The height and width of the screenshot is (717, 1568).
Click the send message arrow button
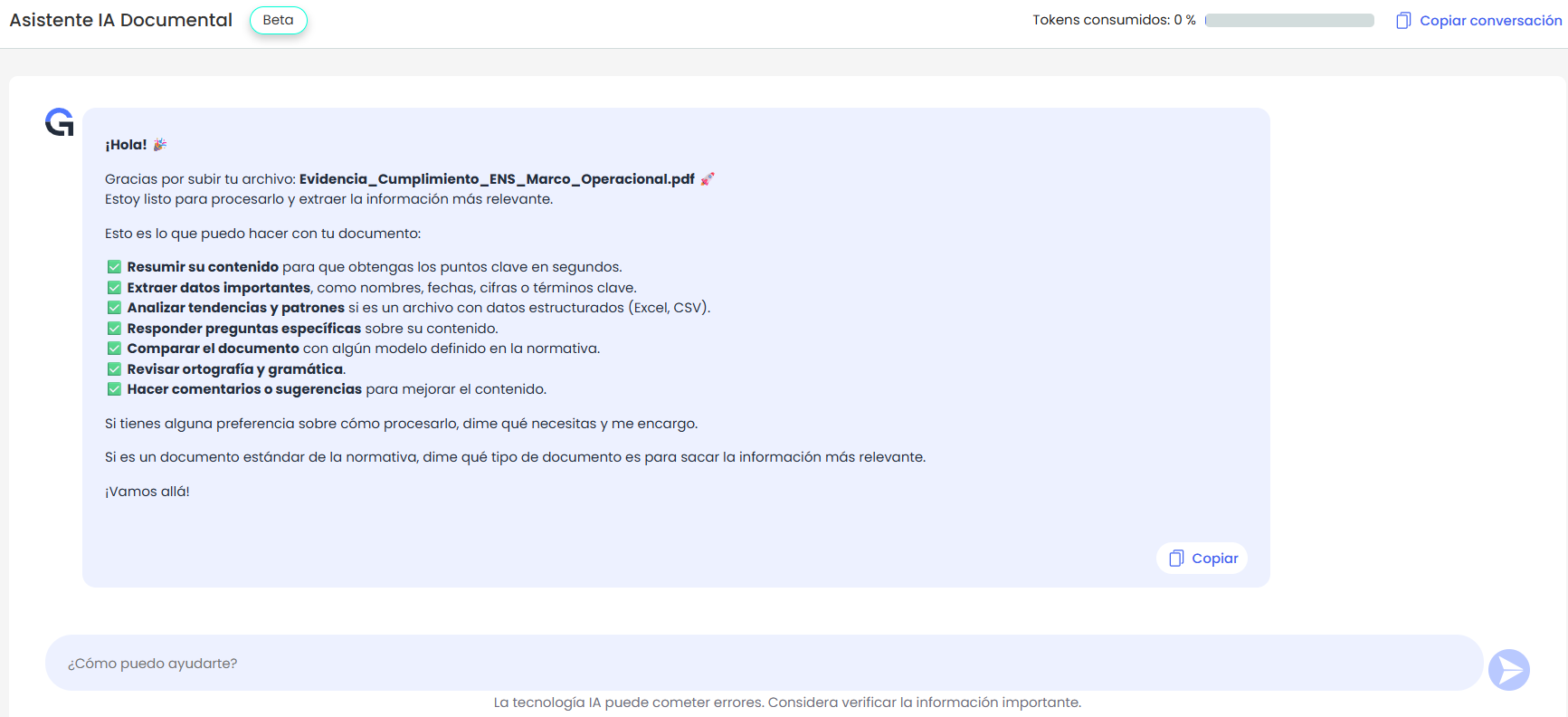click(x=1508, y=670)
